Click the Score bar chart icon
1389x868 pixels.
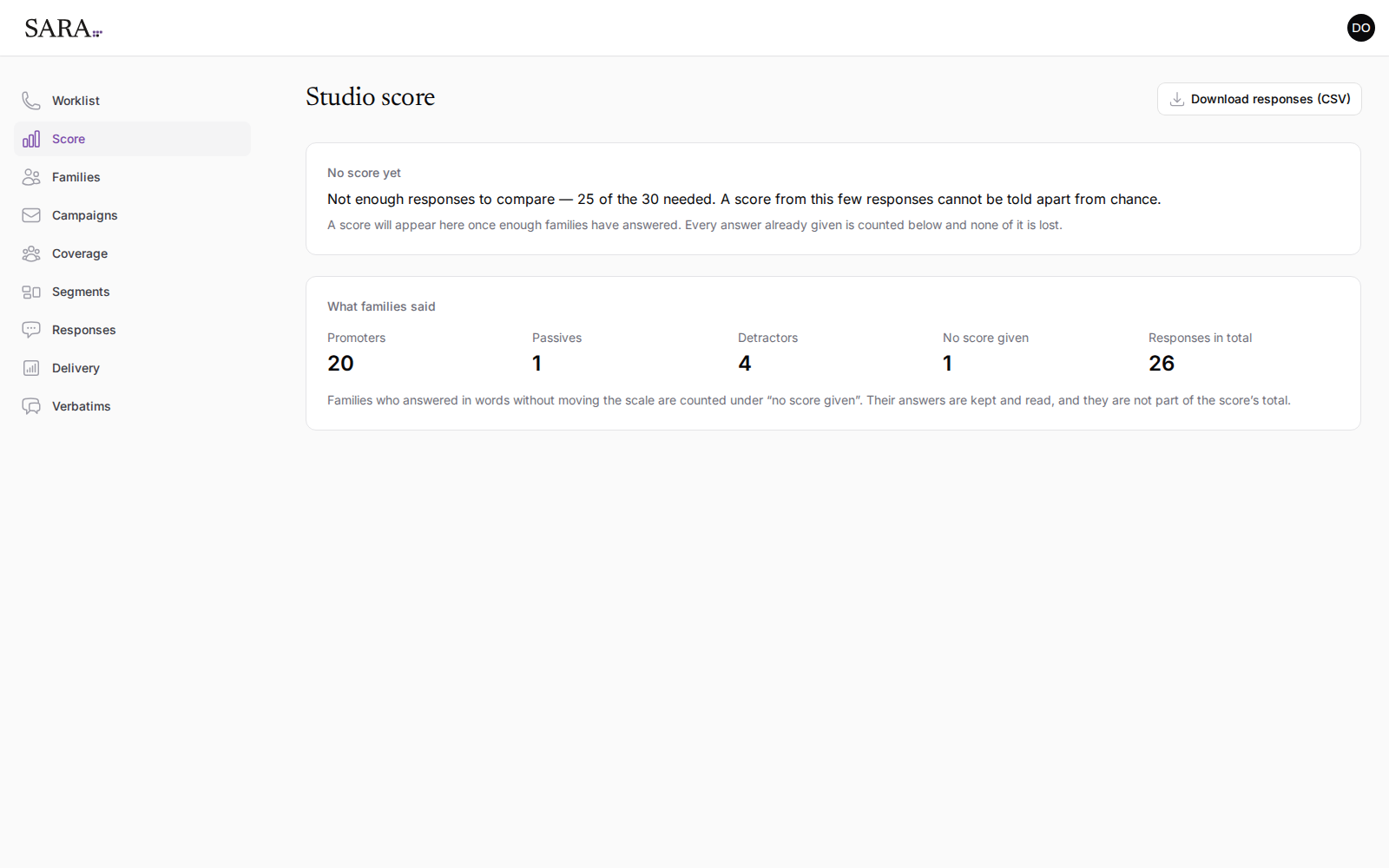click(31, 139)
